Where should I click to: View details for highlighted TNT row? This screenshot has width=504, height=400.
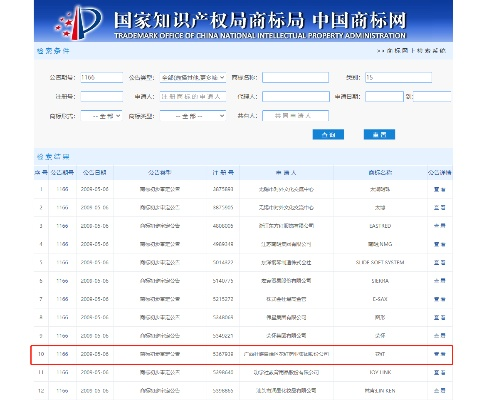(440, 354)
